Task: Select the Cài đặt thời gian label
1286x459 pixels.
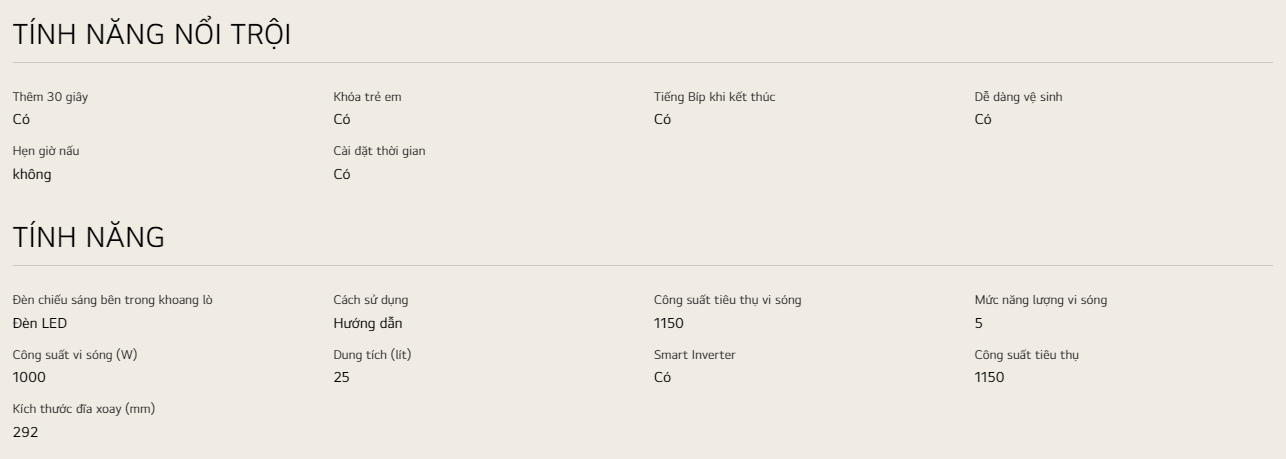Action: pos(386,151)
